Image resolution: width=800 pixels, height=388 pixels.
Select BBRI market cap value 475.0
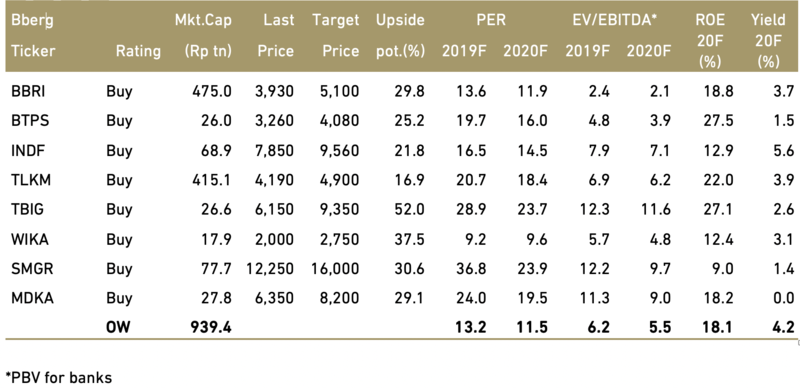click(x=212, y=91)
